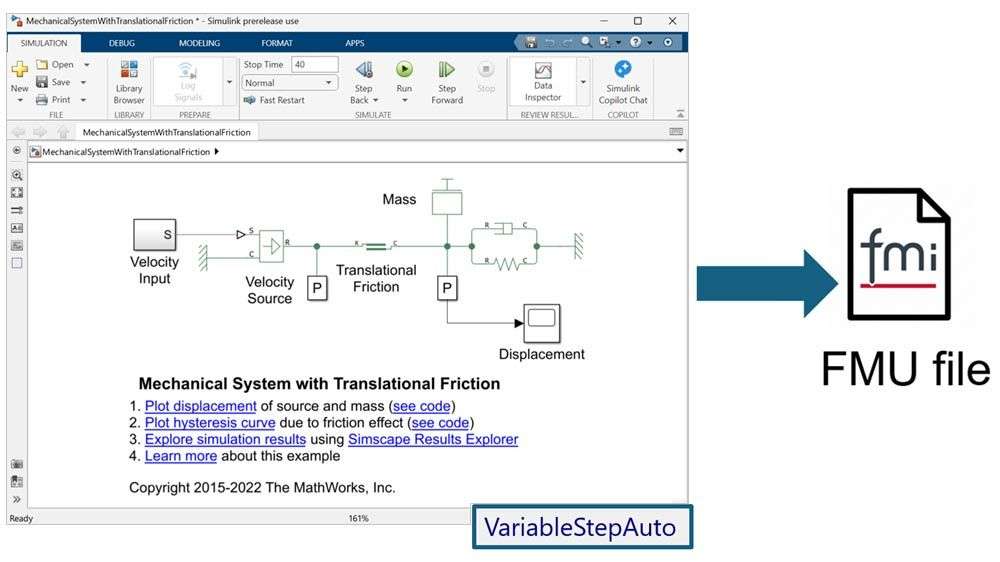Toggle Fast Restart mode
Image resolution: width=1000 pixels, height=562 pixels.
coord(274,100)
